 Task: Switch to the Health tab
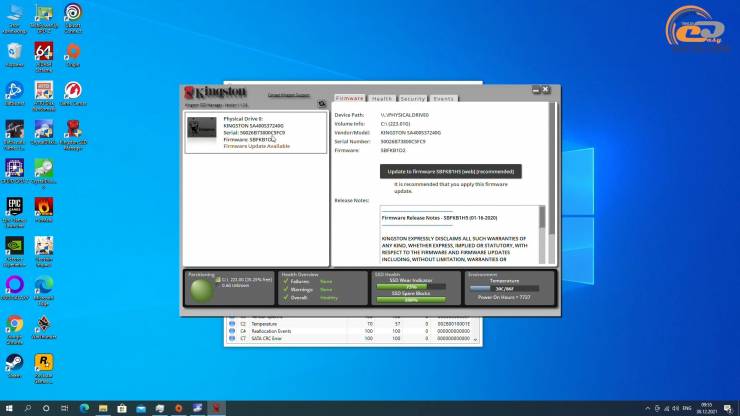click(x=381, y=98)
